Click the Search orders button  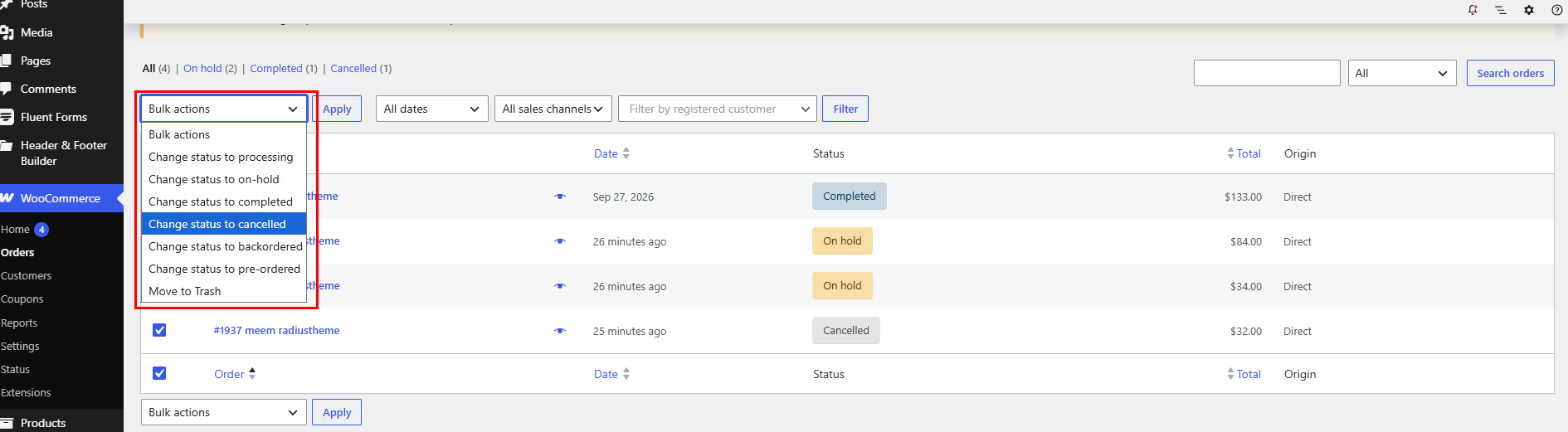pyautogui.click(x=1510, y=73)
